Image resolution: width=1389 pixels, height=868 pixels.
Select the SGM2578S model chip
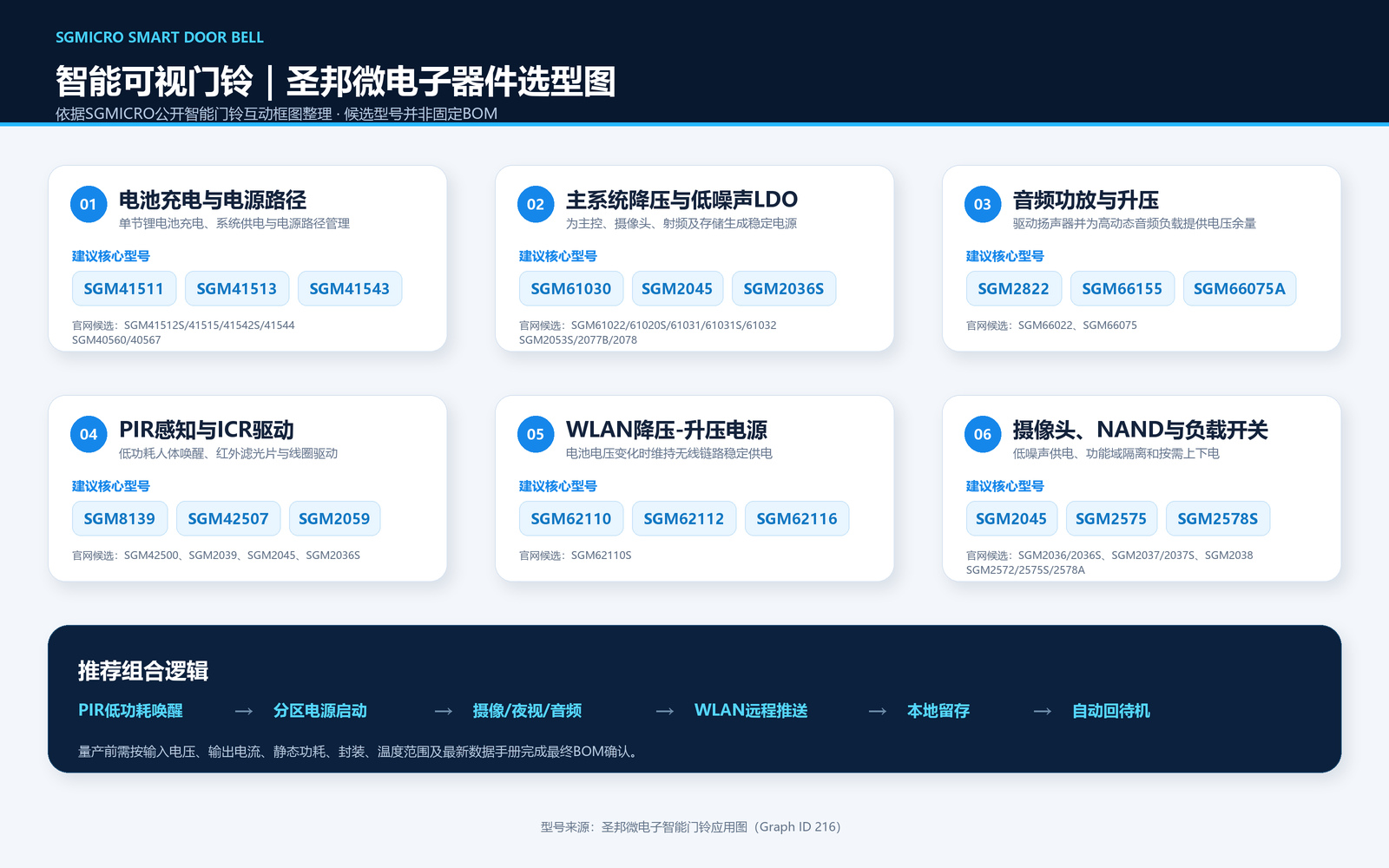coord(1218,519)
